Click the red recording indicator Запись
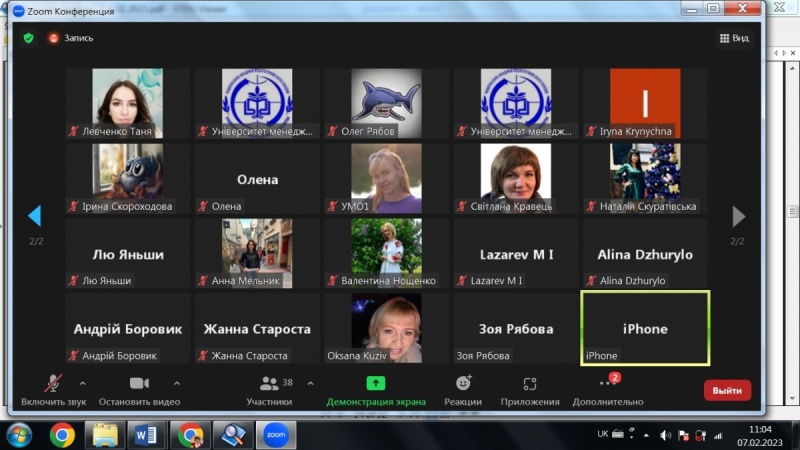Image resolution: width=800 pixels, height=450 pixels. click(71, 38)
